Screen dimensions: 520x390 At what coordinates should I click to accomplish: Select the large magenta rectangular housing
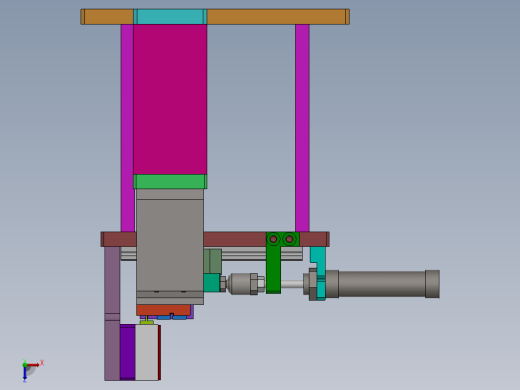(x=170, y=99)
